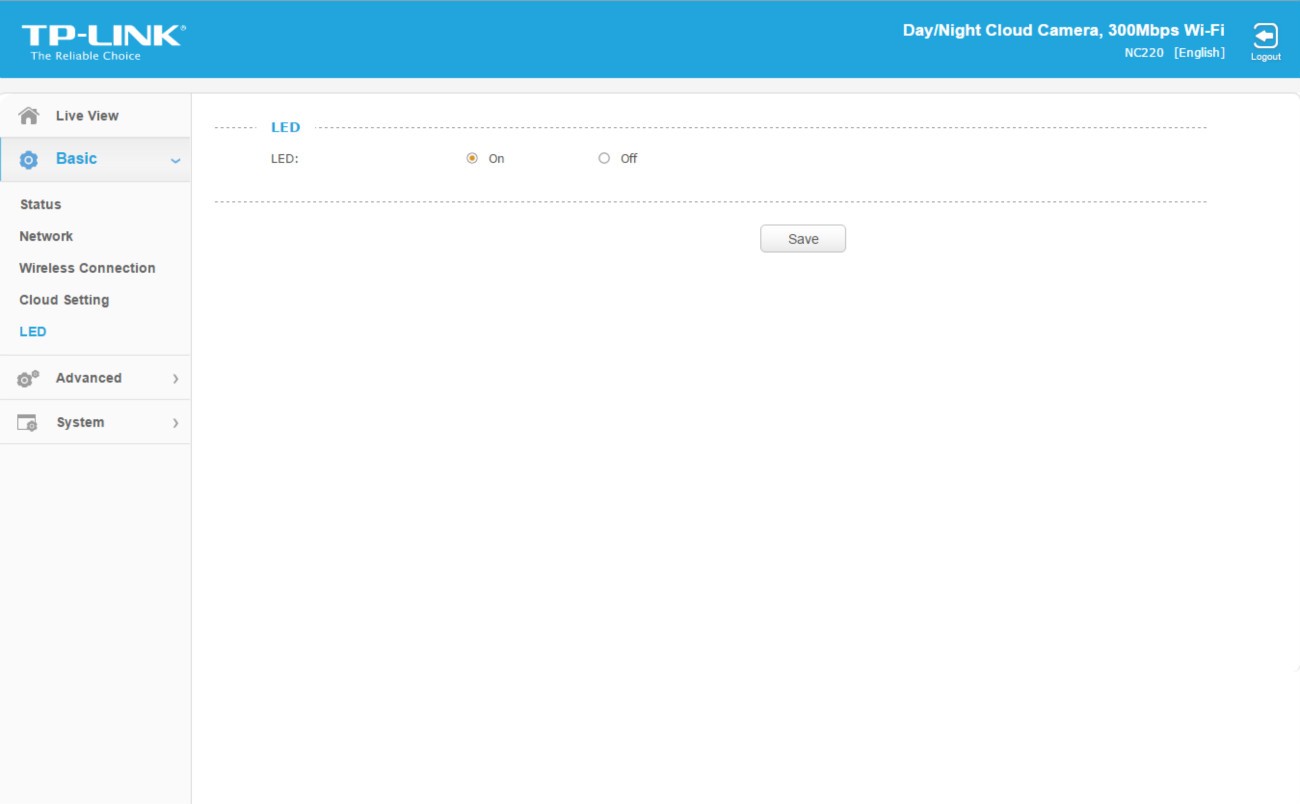Select the LED On radio button
The width and height of the screenshot is (1300, 804).
(472, 158)
